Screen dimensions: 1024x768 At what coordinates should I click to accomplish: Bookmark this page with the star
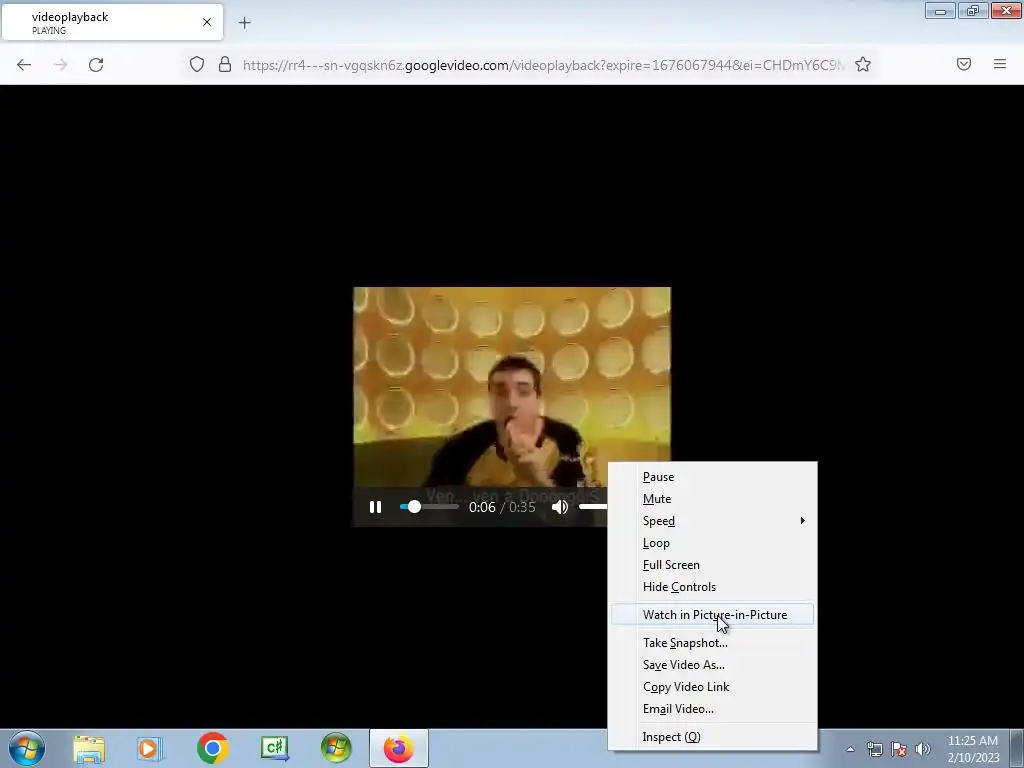click(863, 64)
